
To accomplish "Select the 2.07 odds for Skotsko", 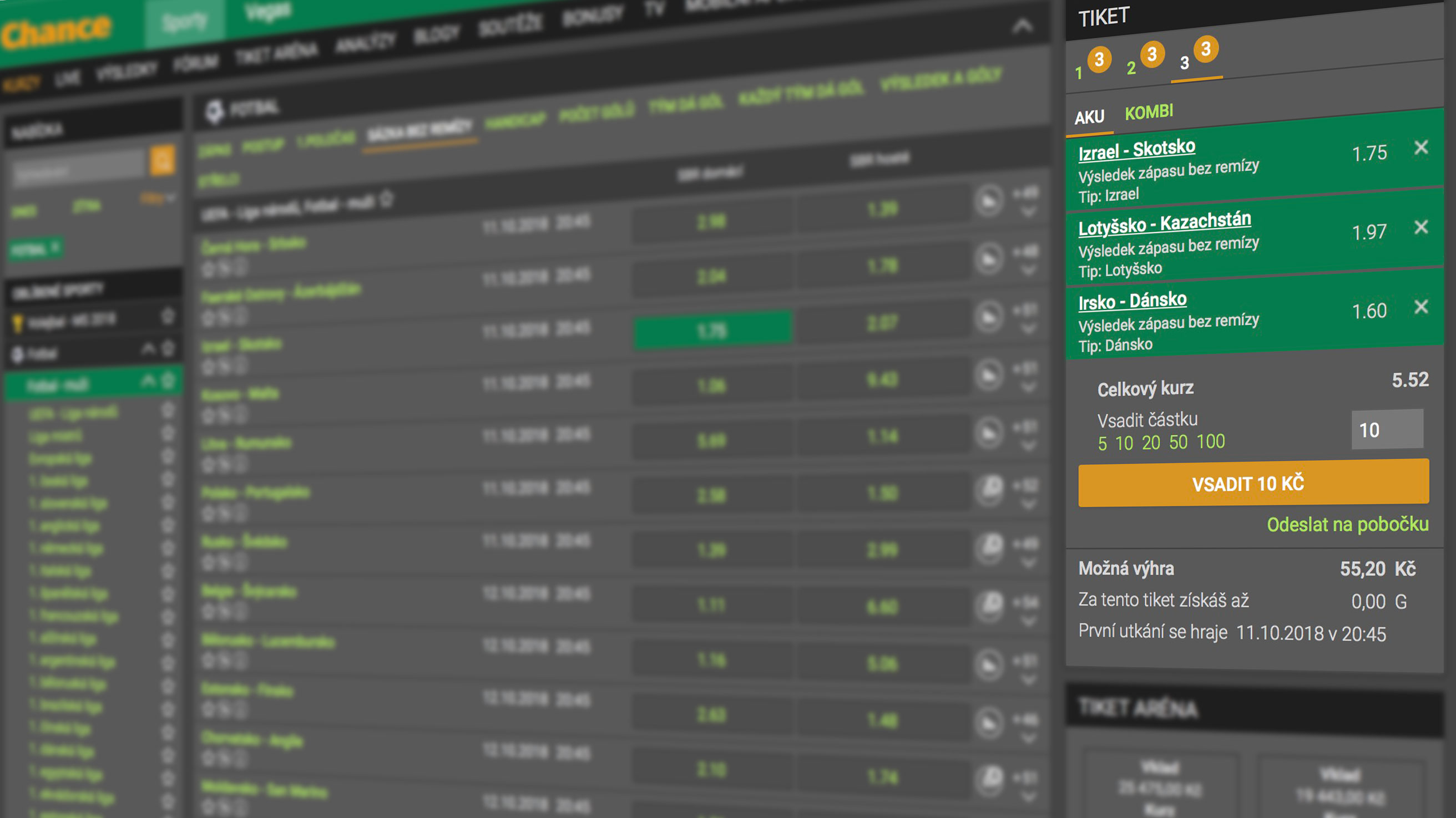I will [881, 323].
